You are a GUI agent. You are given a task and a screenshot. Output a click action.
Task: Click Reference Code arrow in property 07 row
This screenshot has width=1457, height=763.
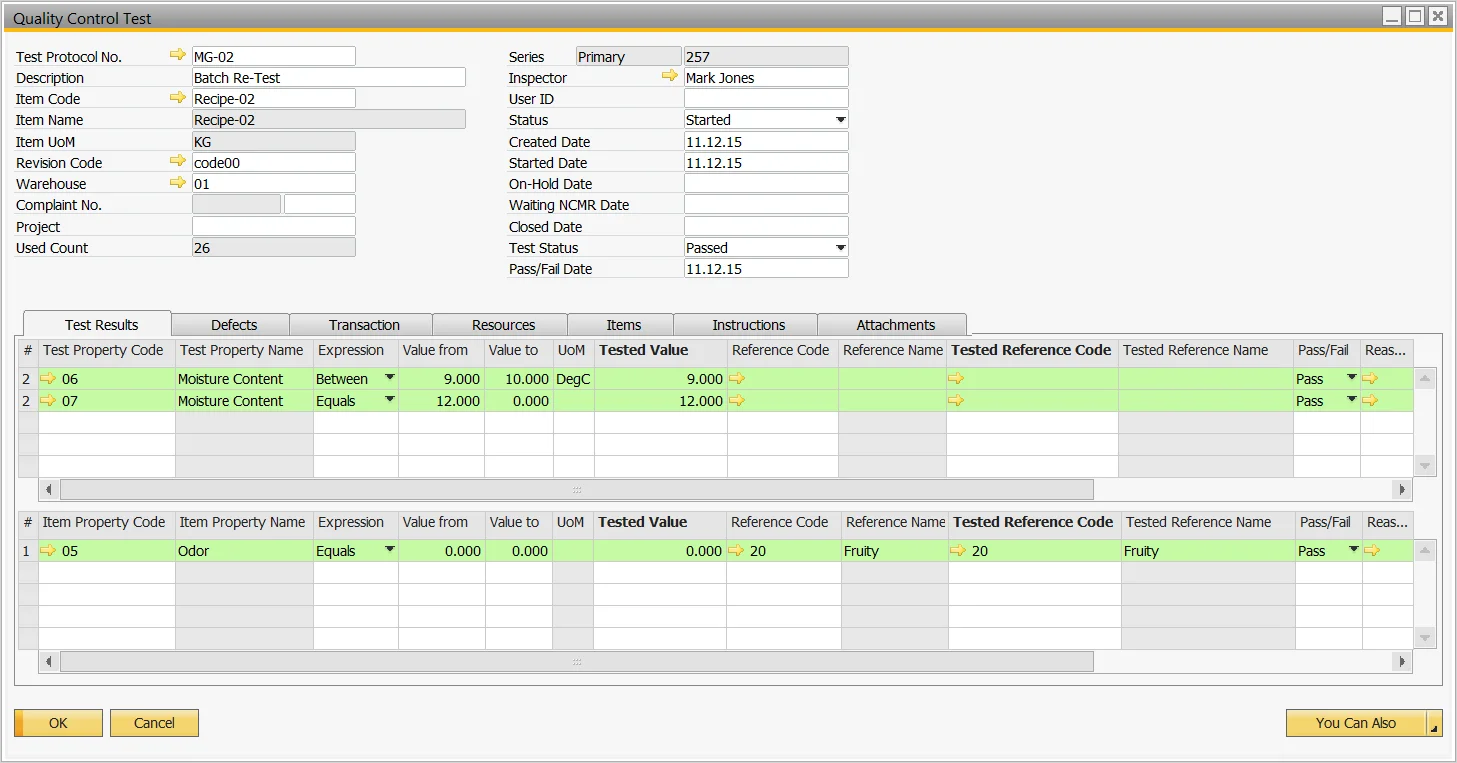point(738,401)
